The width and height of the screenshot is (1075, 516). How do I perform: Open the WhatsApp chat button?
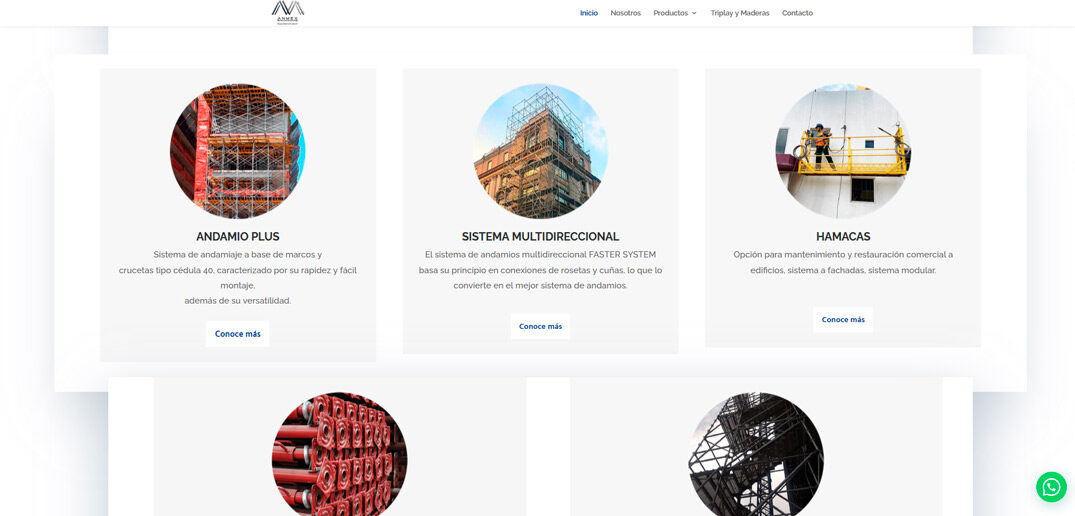[1051, 487]
